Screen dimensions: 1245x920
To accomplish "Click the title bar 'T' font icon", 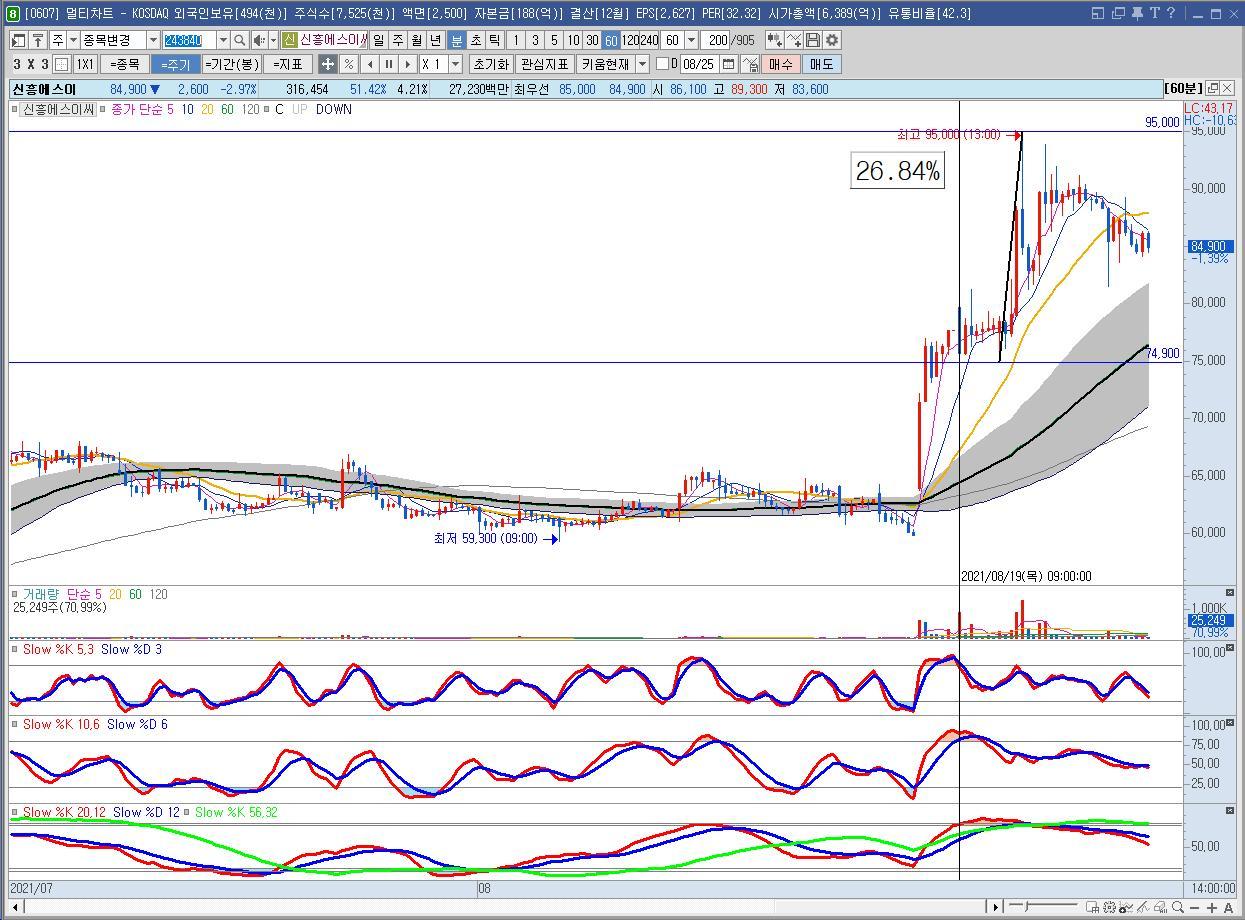I will 1154,13.
